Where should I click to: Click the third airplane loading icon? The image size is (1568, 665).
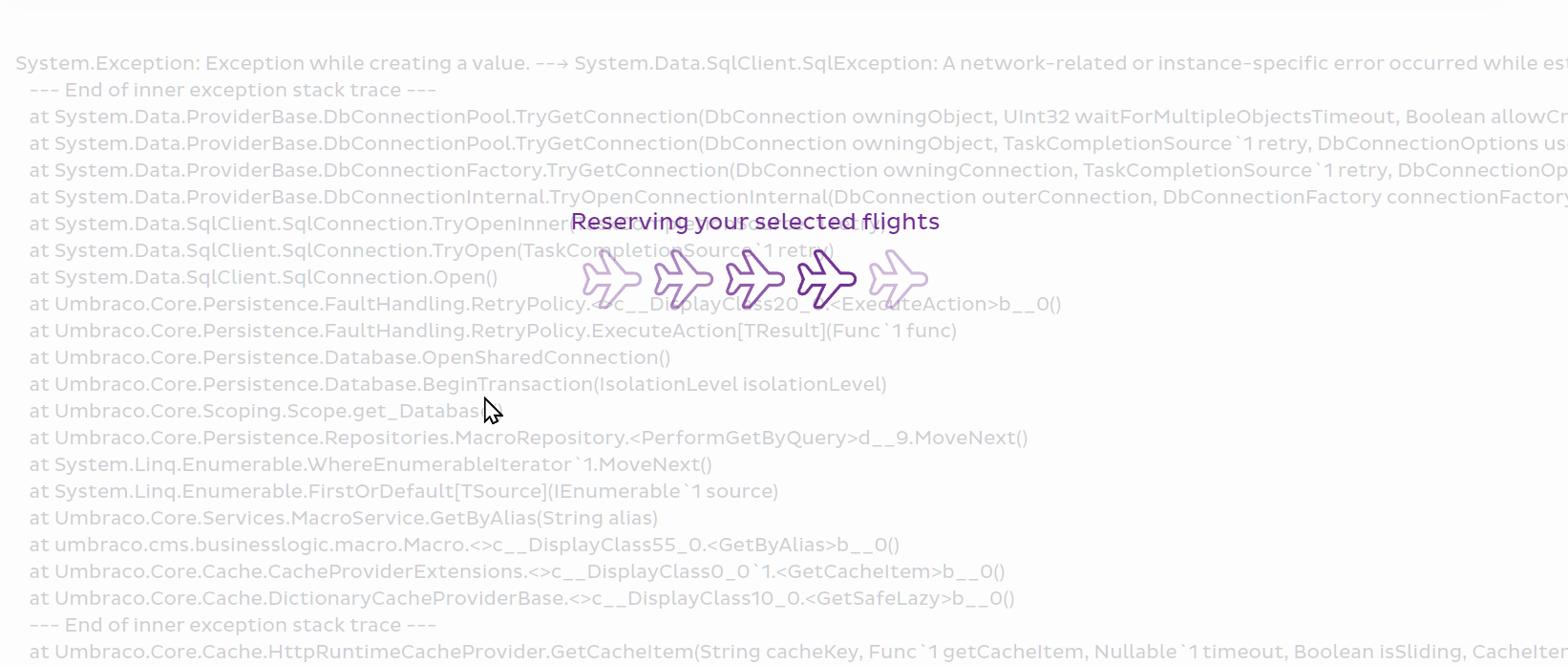[x=755, y=279]
